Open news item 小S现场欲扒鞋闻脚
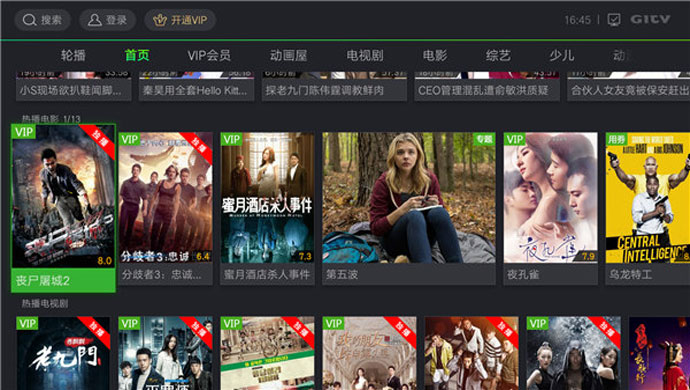Viewport: 690px width, 390px height. (x=73, y=87)
